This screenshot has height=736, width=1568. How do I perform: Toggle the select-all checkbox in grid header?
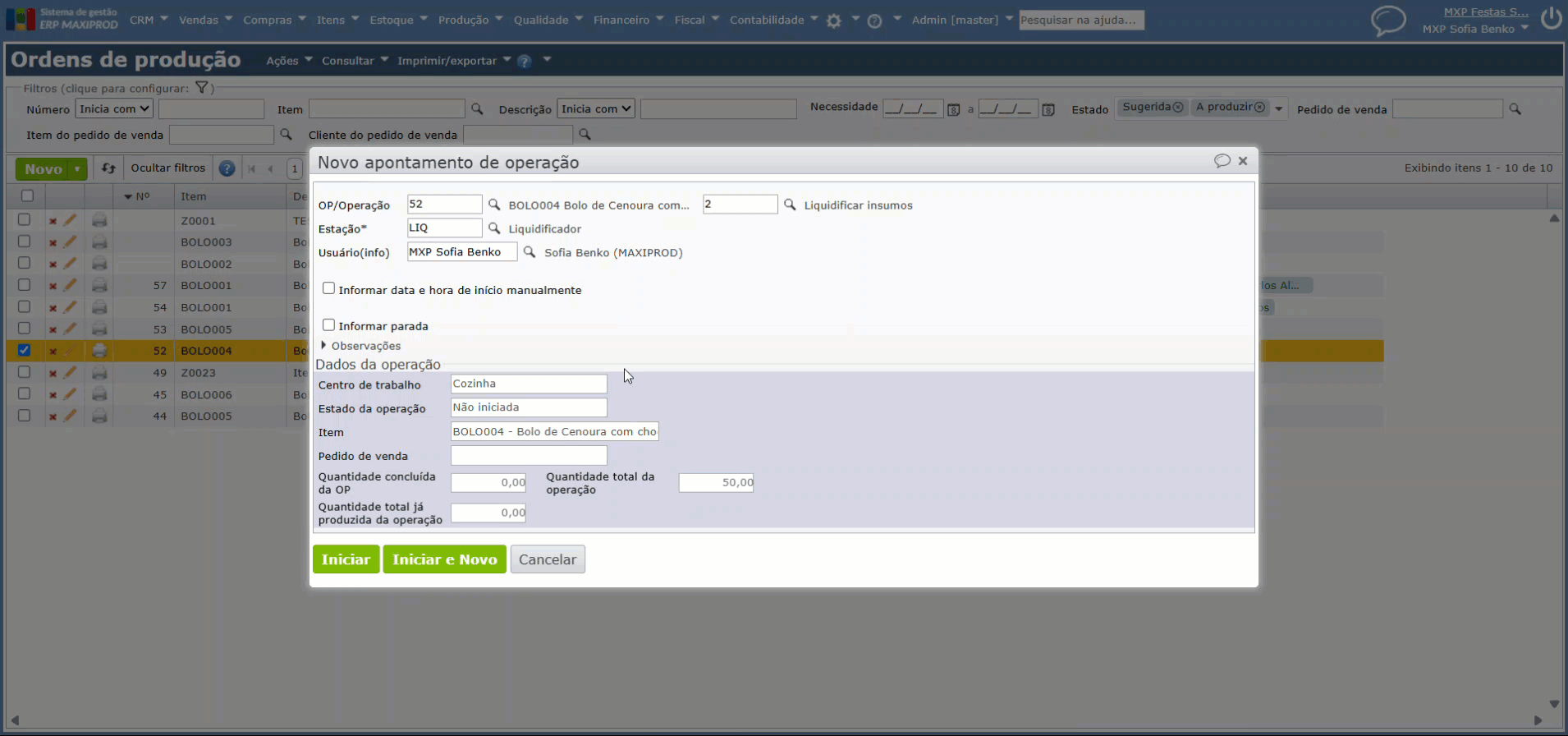[x=27, y=195]
